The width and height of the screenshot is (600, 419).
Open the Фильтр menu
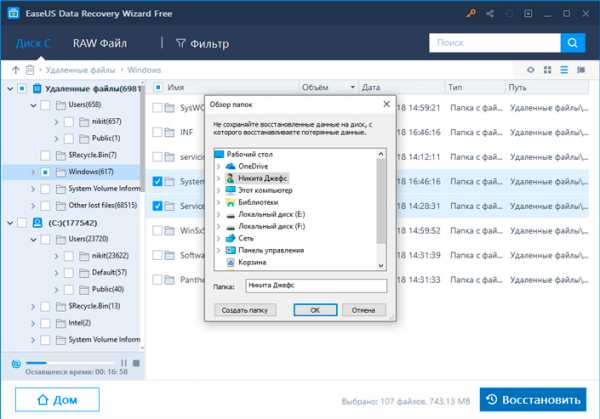coord(202,44)
